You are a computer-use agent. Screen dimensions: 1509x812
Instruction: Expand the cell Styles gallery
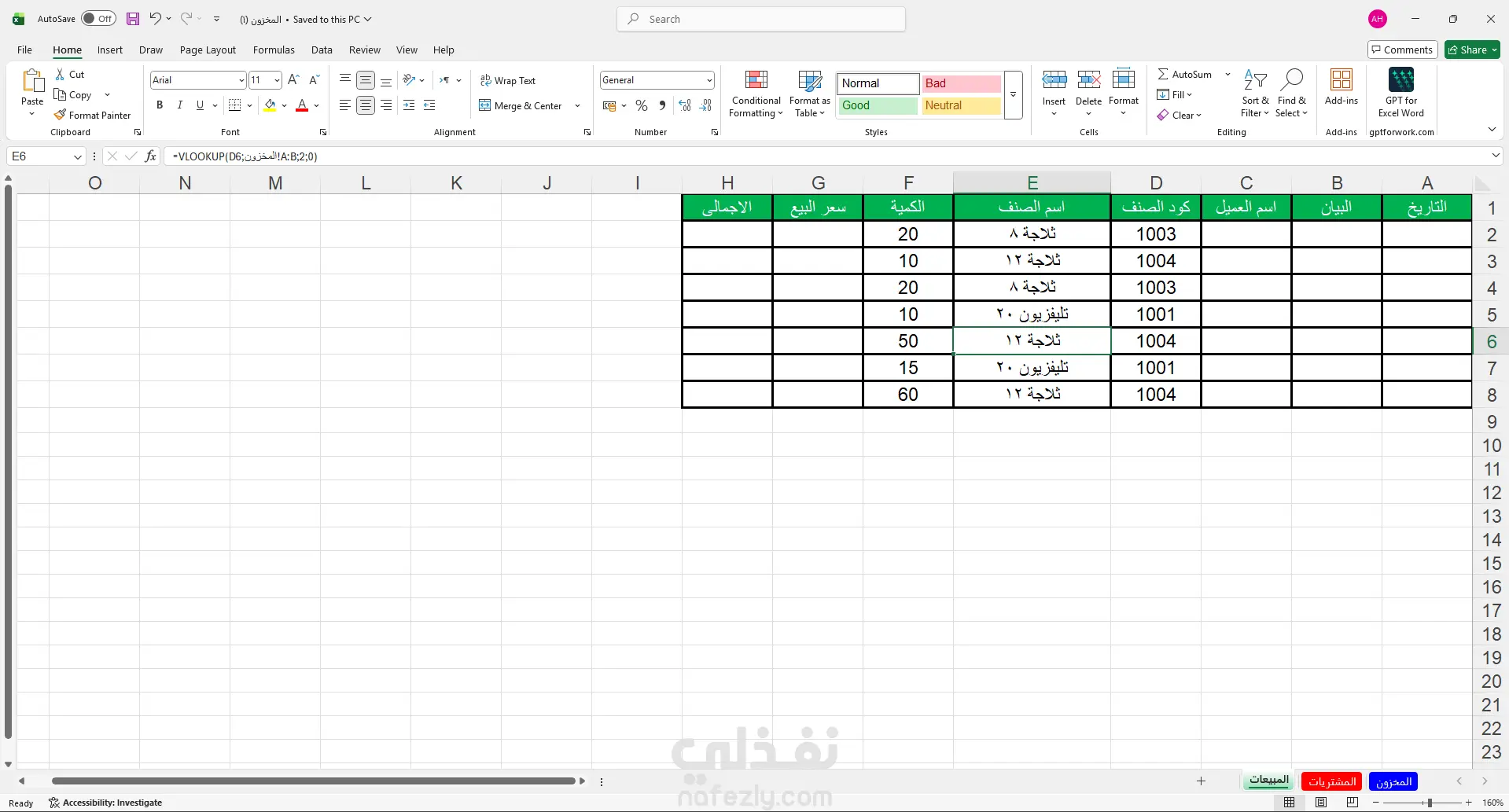1014,95
